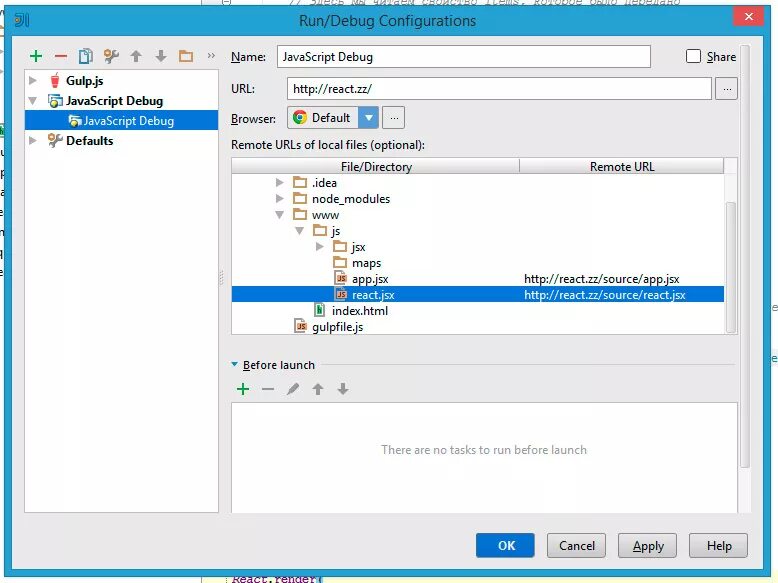Create new folder for configurations
The width and height of the screenshot is (778, 583).
[186, 56]
